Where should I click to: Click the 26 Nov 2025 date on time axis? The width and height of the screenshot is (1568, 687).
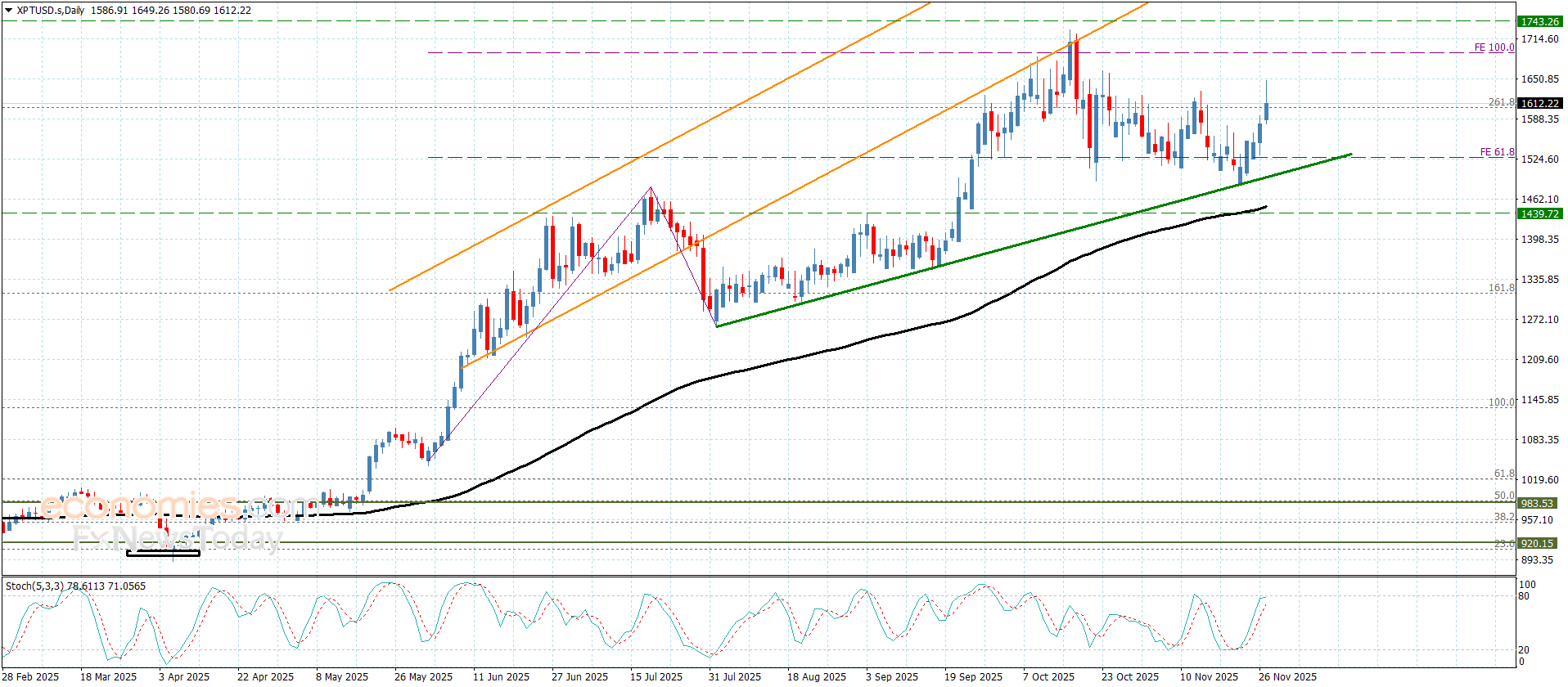click(1287, 676)
